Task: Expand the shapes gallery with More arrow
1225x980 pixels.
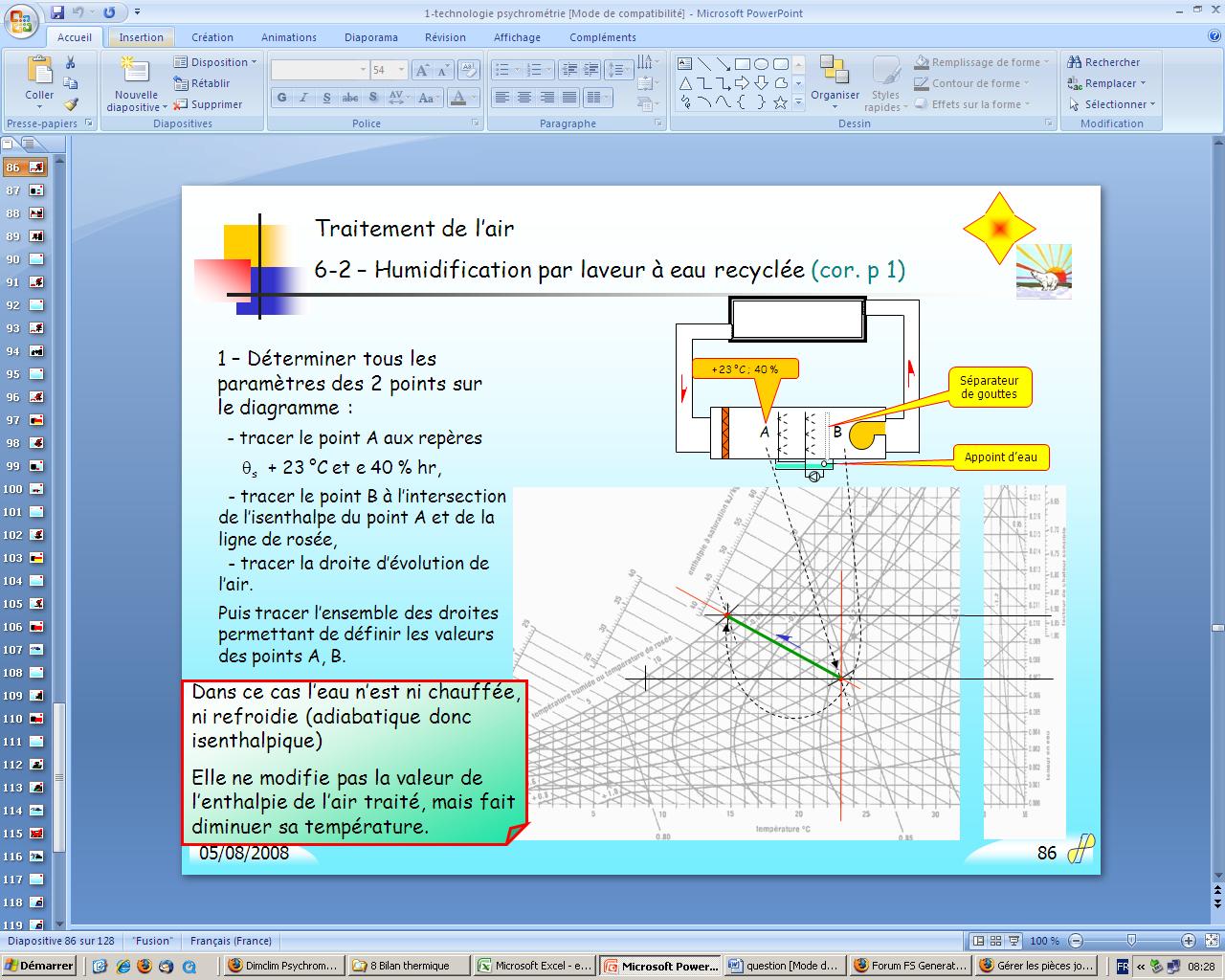Action: click(799, 102)
